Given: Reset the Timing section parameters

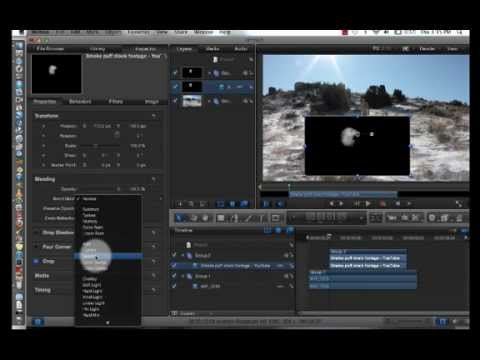Looking at the screenshot, I should pyautogui.click(x=154, y=290).
